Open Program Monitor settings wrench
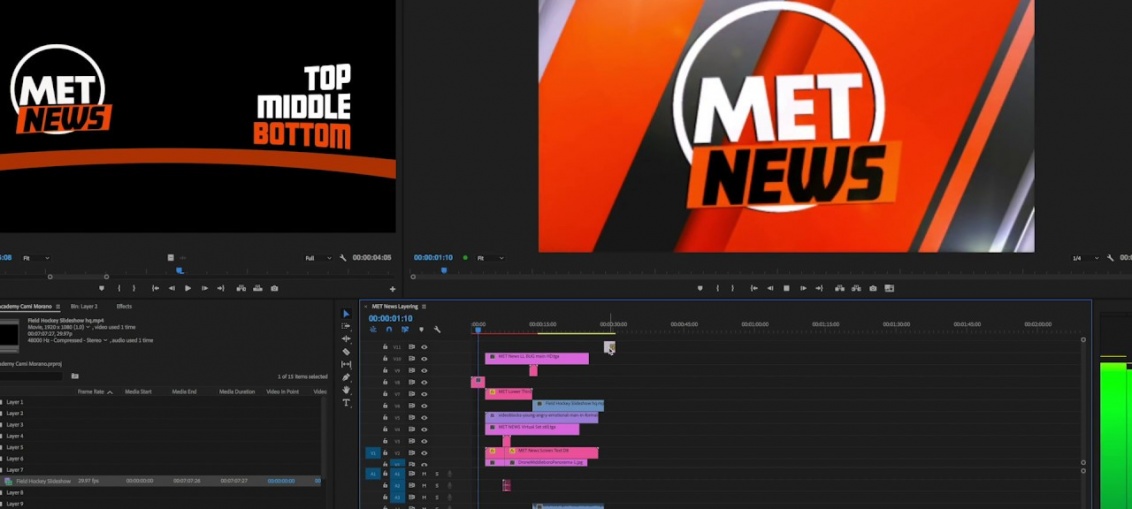This screenshot has width=1132, height=509. pos(1110,258)
